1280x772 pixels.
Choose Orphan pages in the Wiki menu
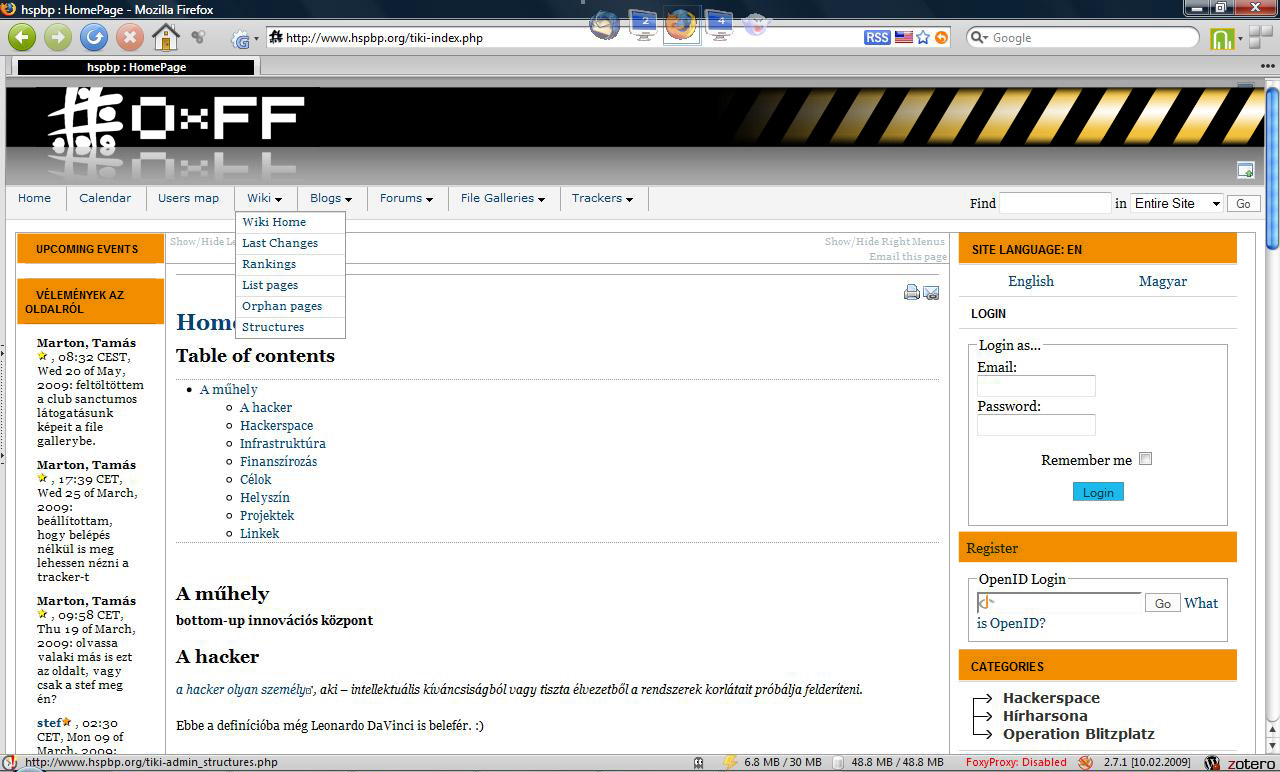pyautogui.click(x=282, y=306)
